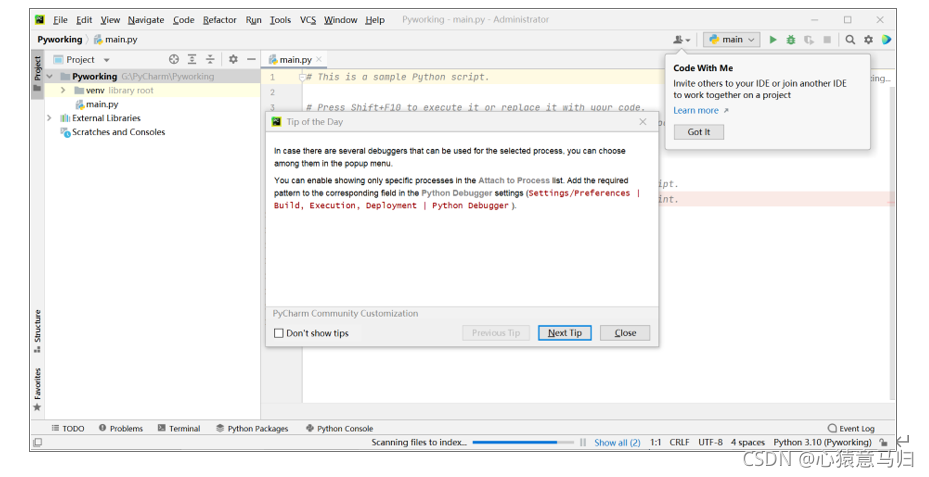Viewport: 929px width, 477px height.
Task: Open 4 spaces indent settings
Action: (747, 442)
